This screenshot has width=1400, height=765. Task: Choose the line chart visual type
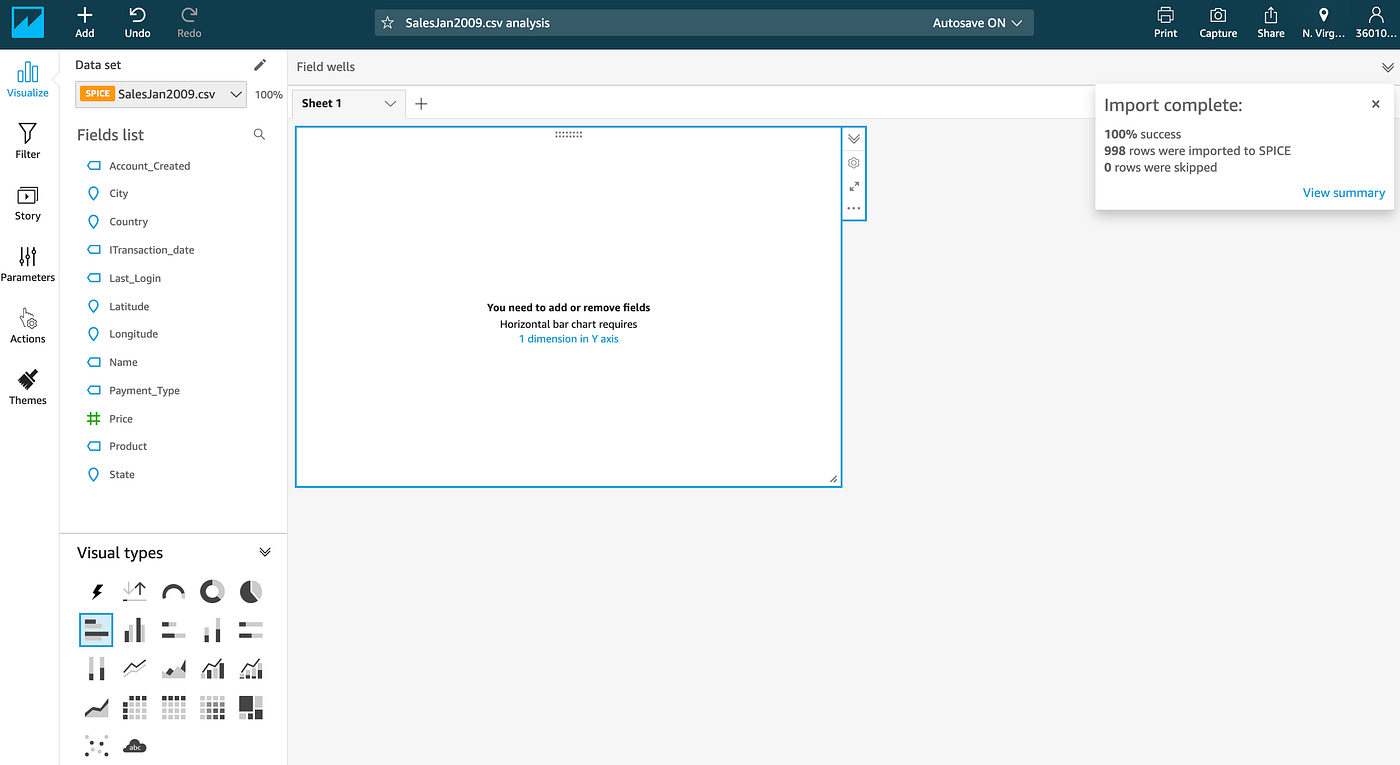(134, 668)
